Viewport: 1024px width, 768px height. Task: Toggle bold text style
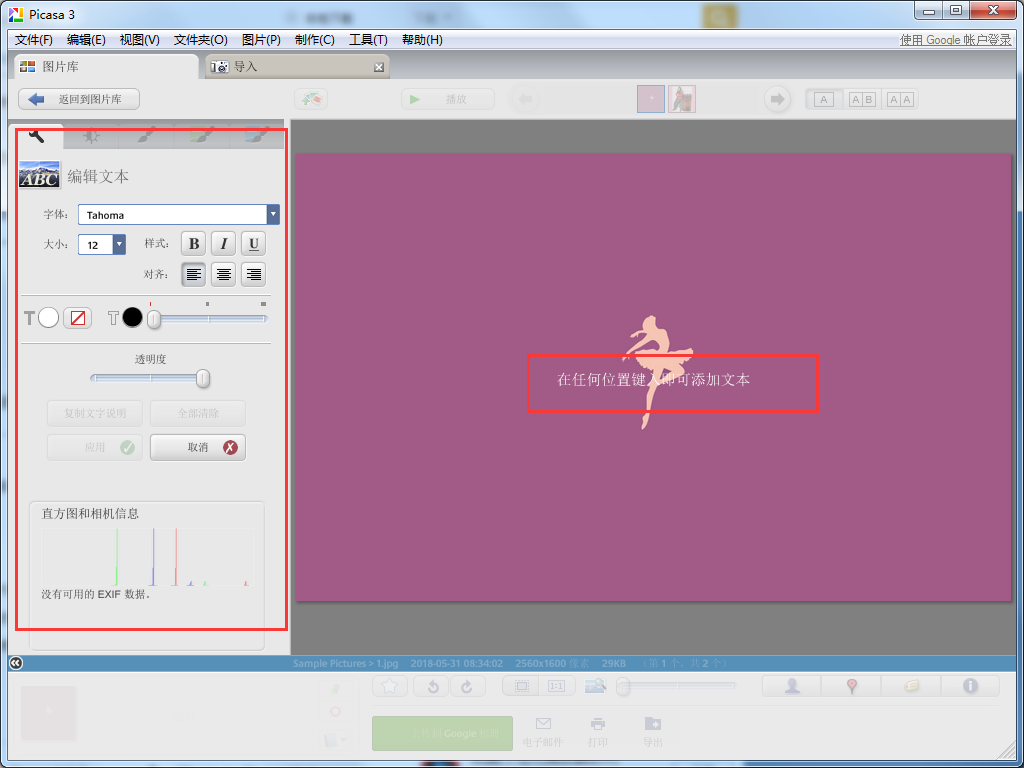pos(193,243)
